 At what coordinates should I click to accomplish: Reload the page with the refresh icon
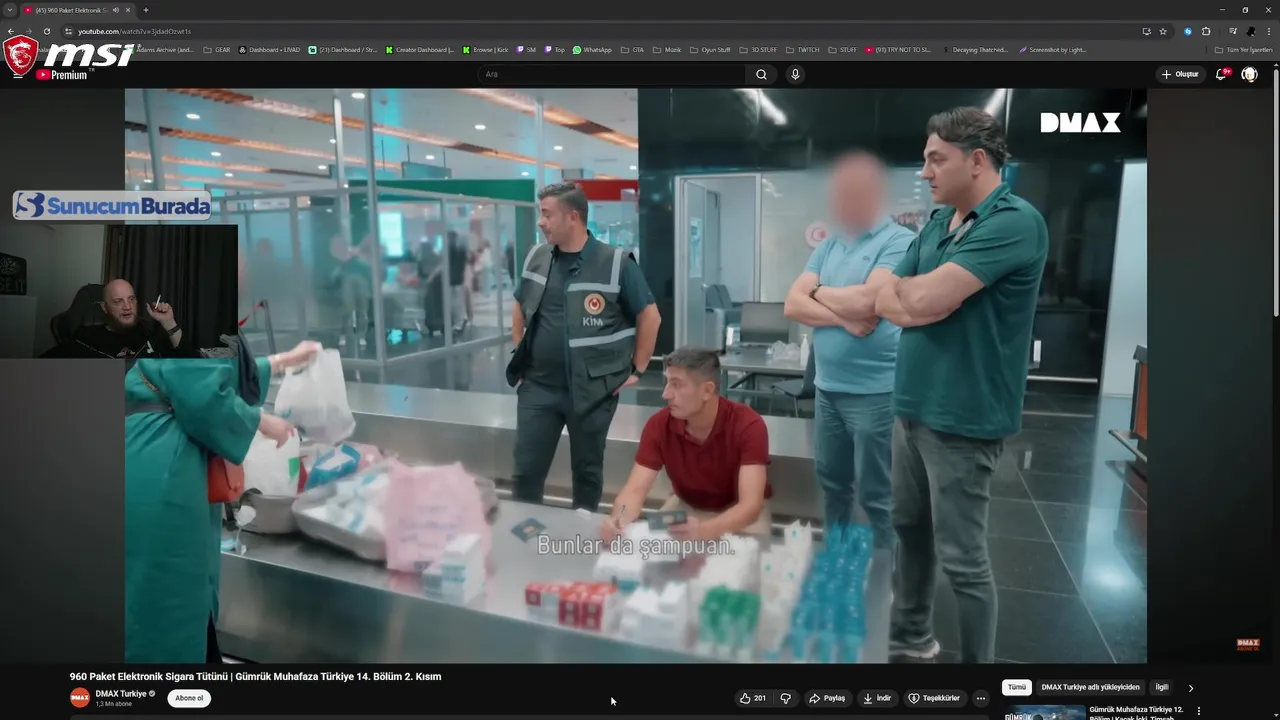[46, 31]
